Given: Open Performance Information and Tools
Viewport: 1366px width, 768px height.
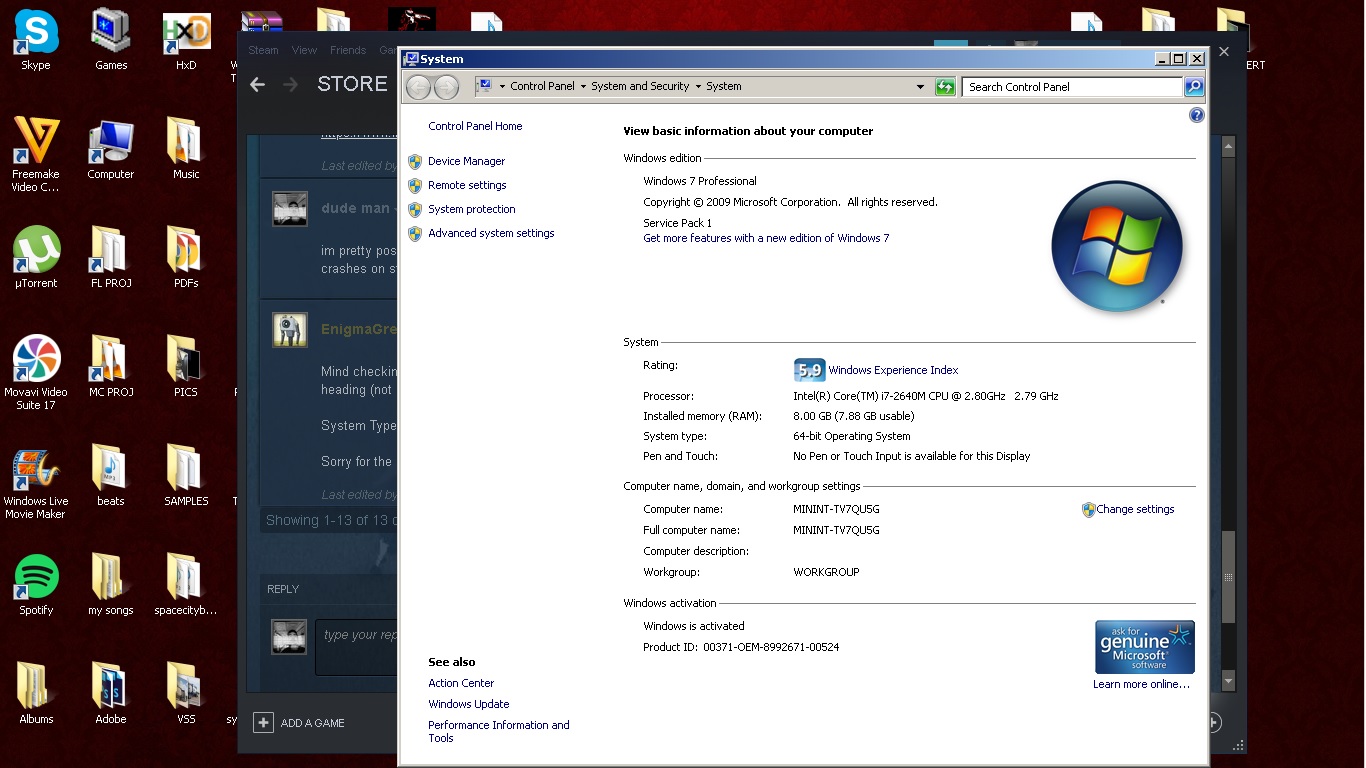Looking at the screenshot, I should click(499, 731).
